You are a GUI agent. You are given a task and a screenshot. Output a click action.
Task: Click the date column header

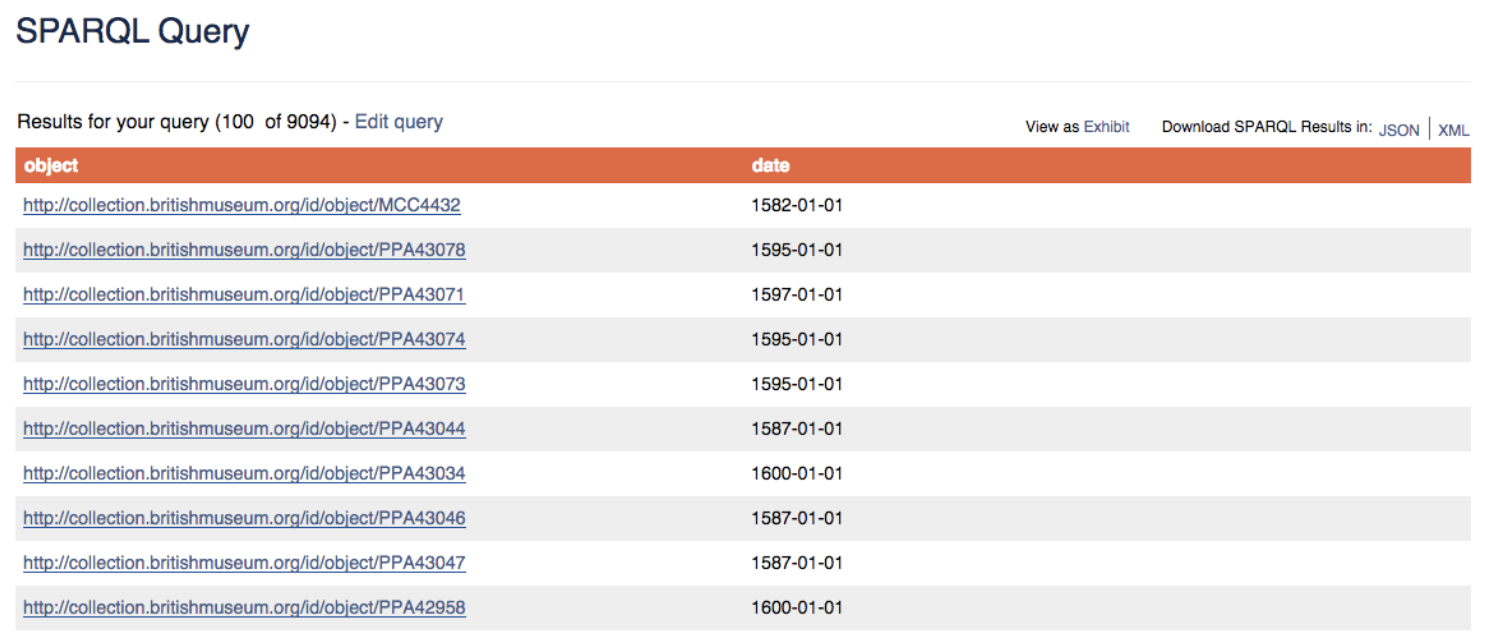[770, 166]
